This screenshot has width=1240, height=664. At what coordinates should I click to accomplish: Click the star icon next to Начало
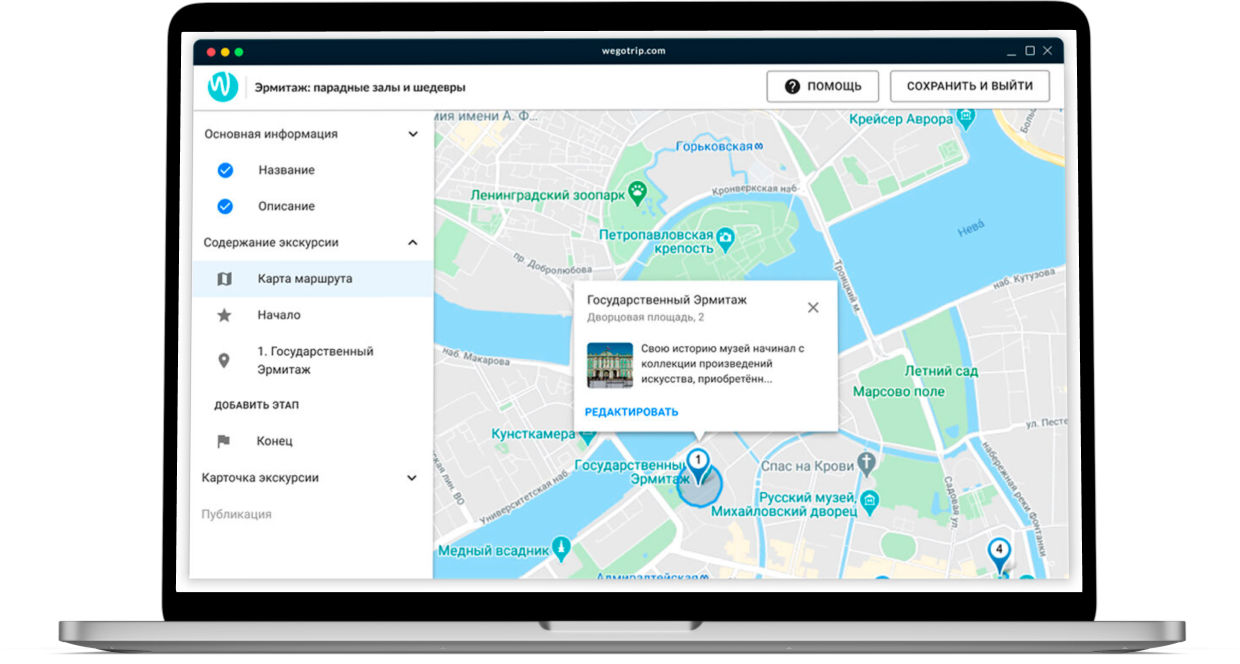click(x=224, y=315)
